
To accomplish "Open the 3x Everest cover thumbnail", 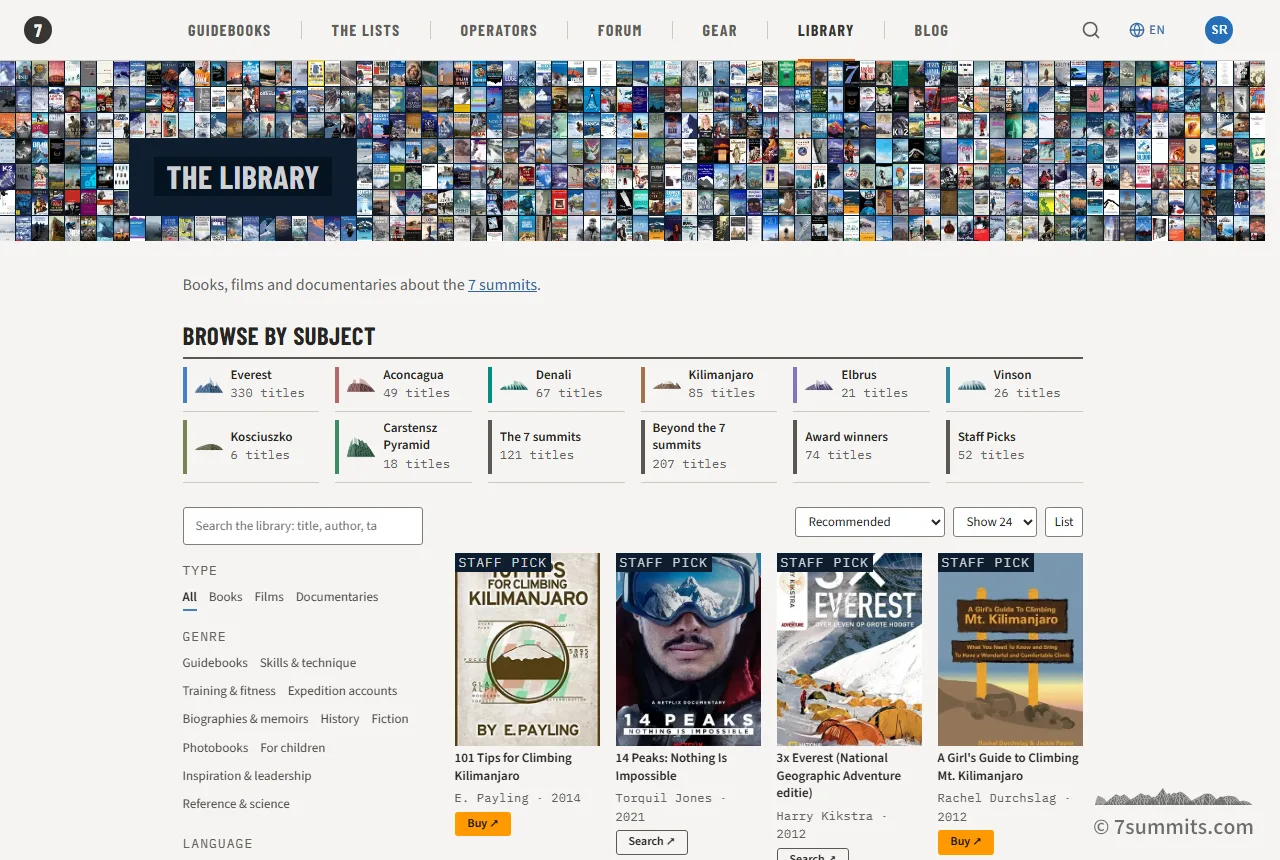I will pyautogui.click(x=849, y=649).
